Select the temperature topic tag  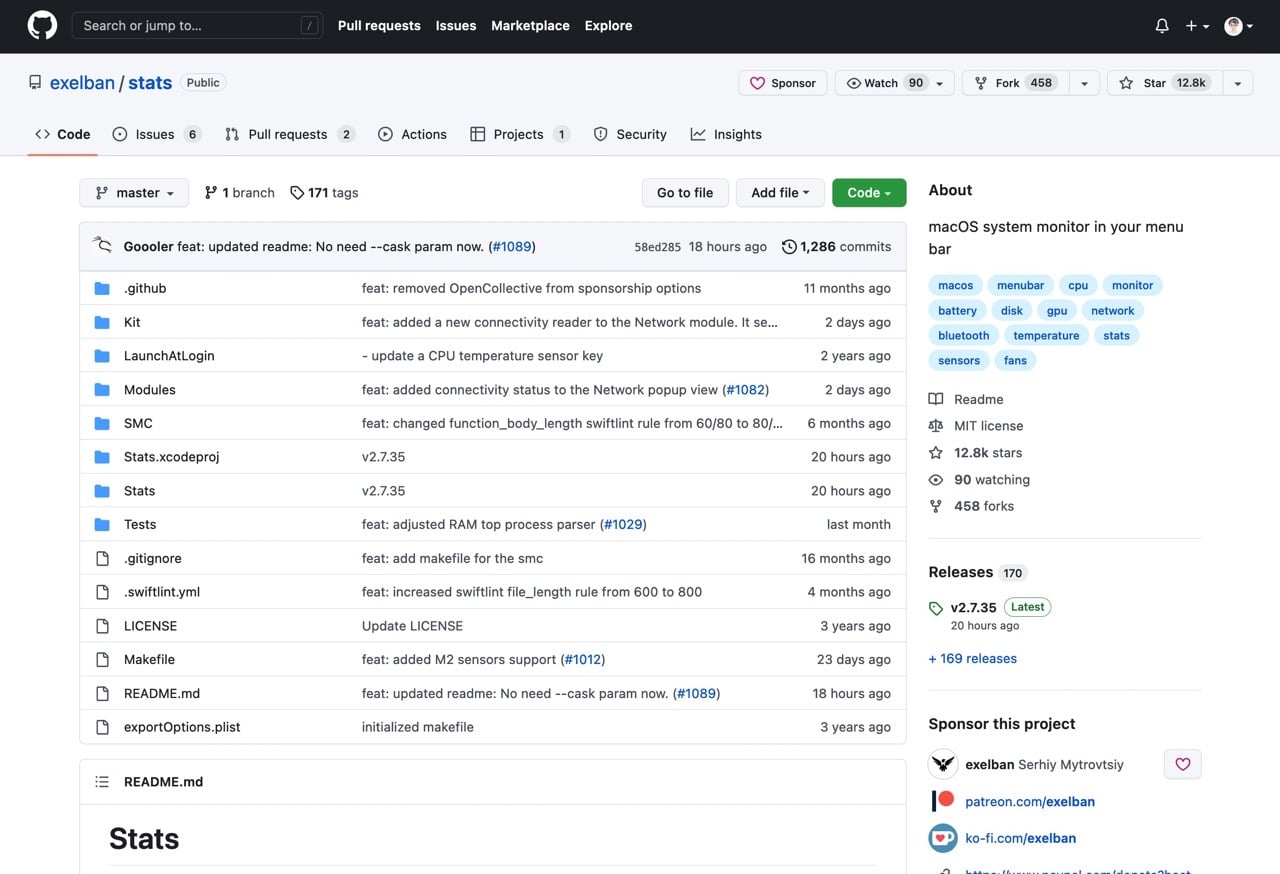(1046, 335)
